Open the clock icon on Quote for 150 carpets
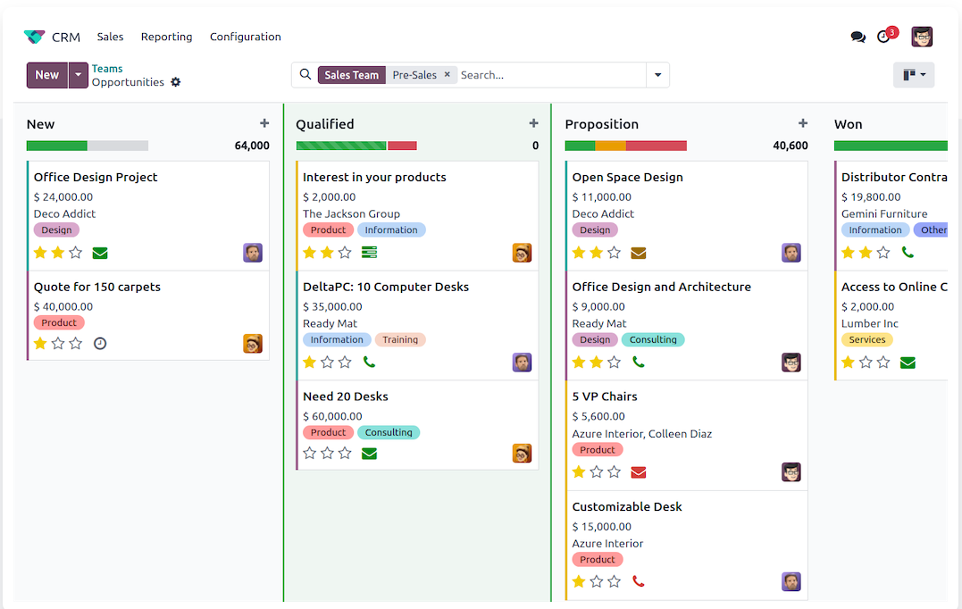Screen dimensions: 962x609 coord(100,343)
